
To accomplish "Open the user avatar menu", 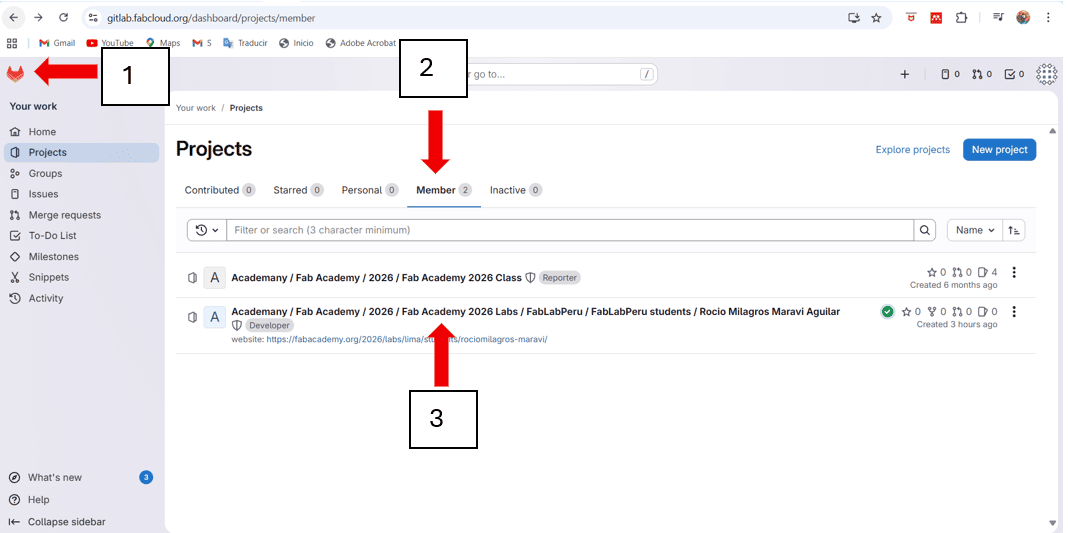I will click(x=1046, y=74).
